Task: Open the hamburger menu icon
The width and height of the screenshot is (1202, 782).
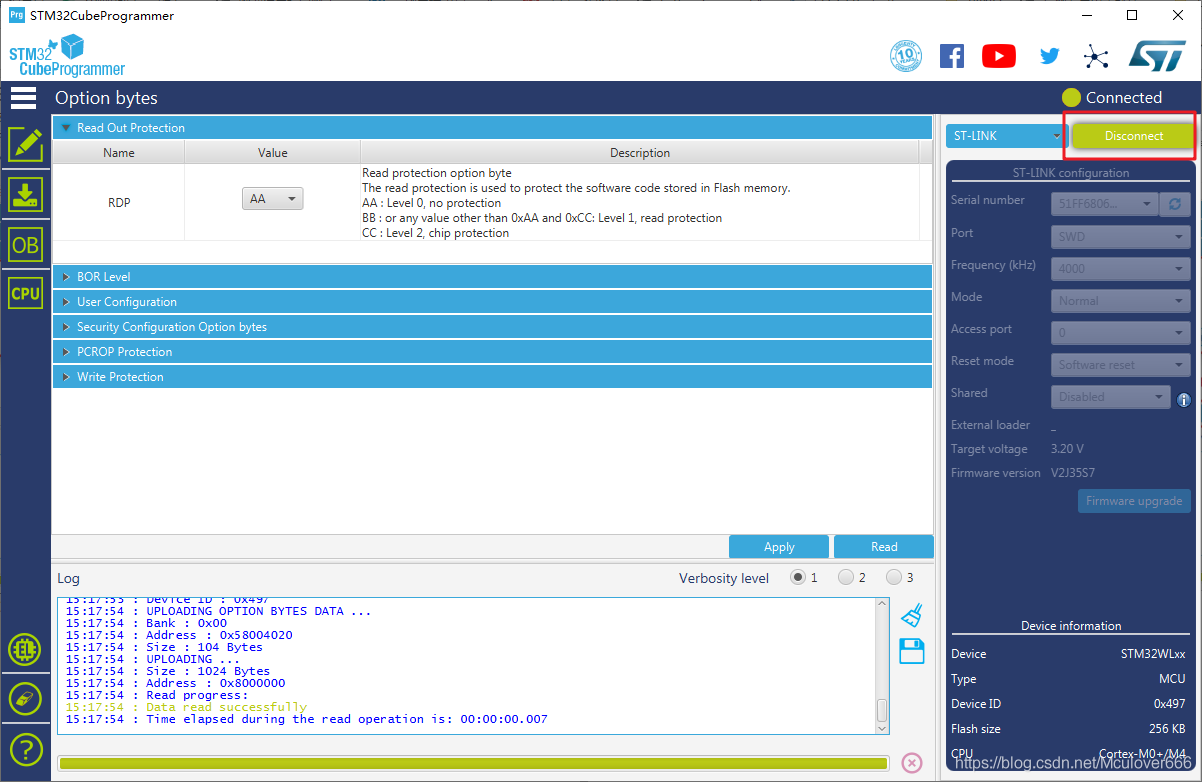Action: click(24, 97)
